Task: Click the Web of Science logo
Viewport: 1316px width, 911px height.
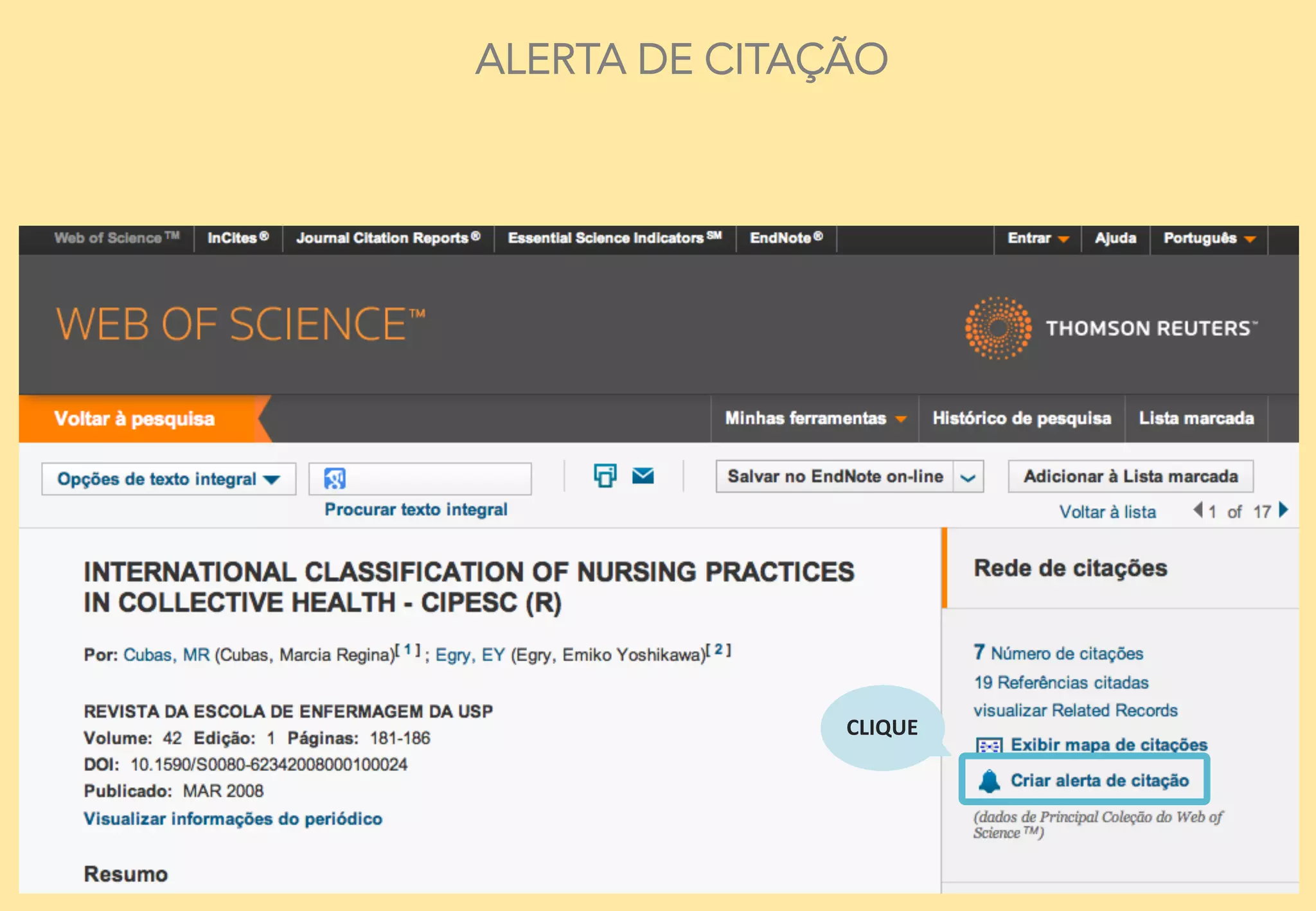Action: pos(241,324)
